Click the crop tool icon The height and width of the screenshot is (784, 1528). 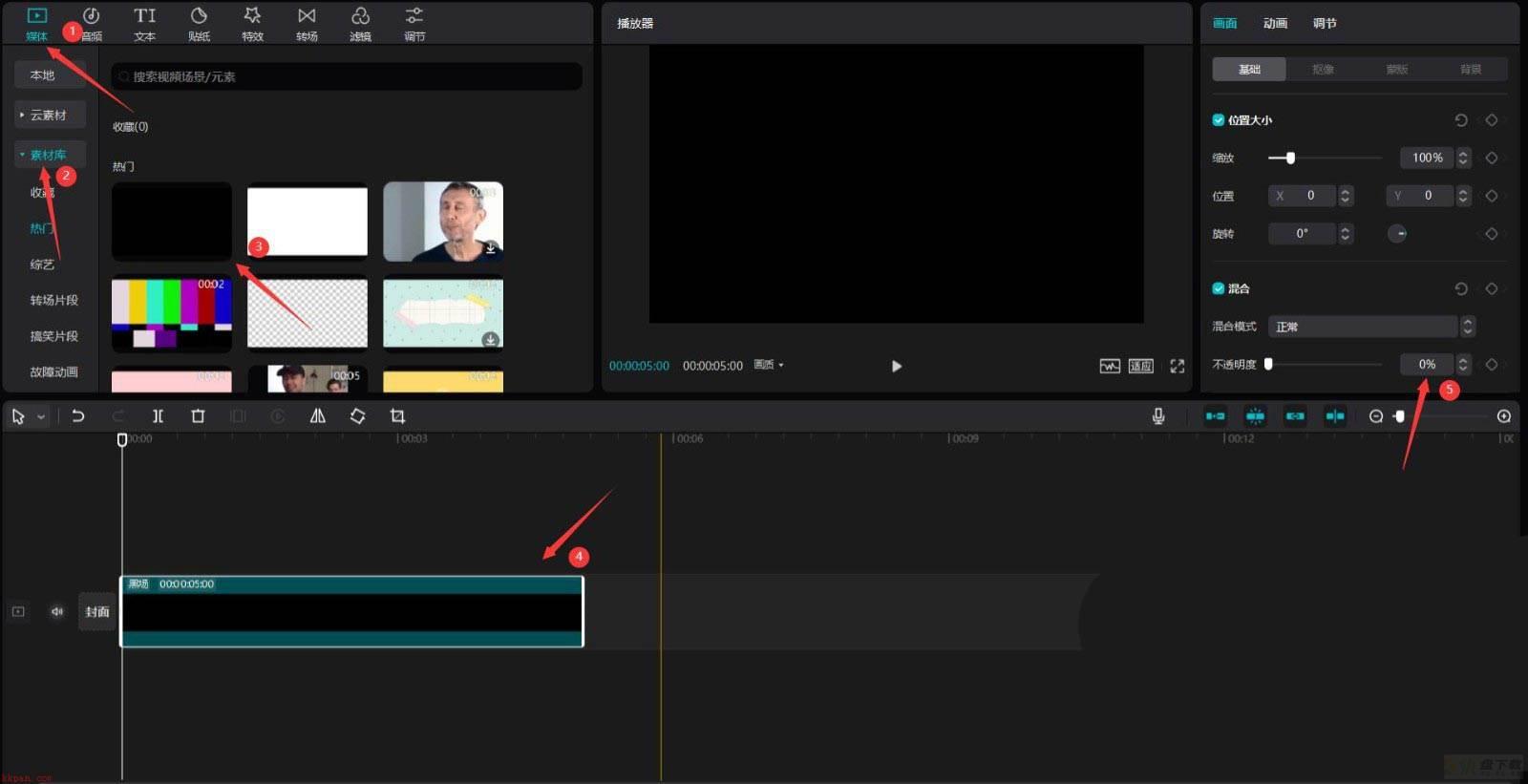(x=397, y=416)
